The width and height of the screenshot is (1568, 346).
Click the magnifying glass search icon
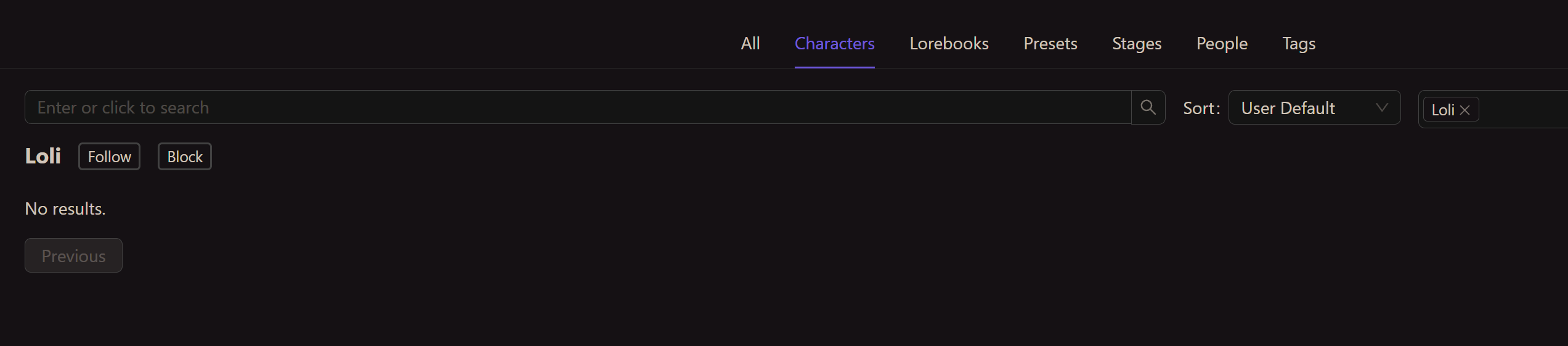[1148, 107]
